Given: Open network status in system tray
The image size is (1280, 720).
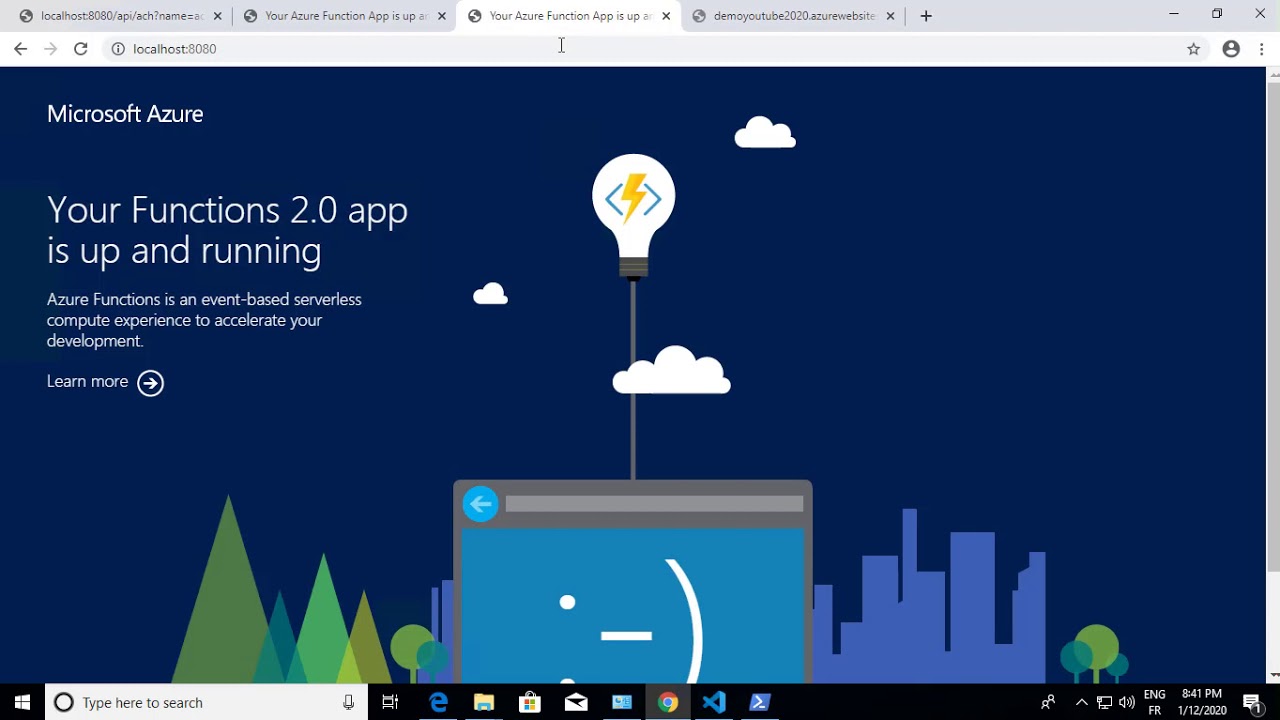Looking at the screenshot, I should point(1104,702).
